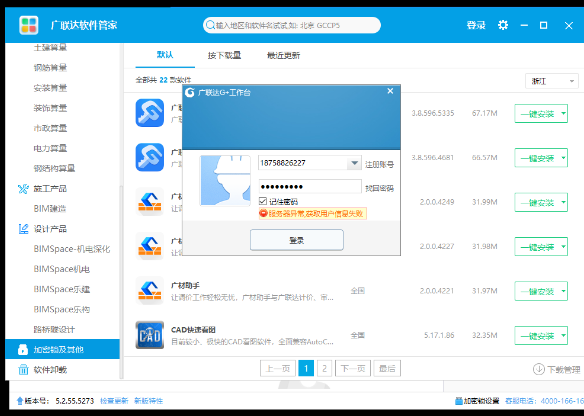Click the 加密锁设置 icon in status bar
This screenshot has height=416, width=584.
click(x=458, y=401)
